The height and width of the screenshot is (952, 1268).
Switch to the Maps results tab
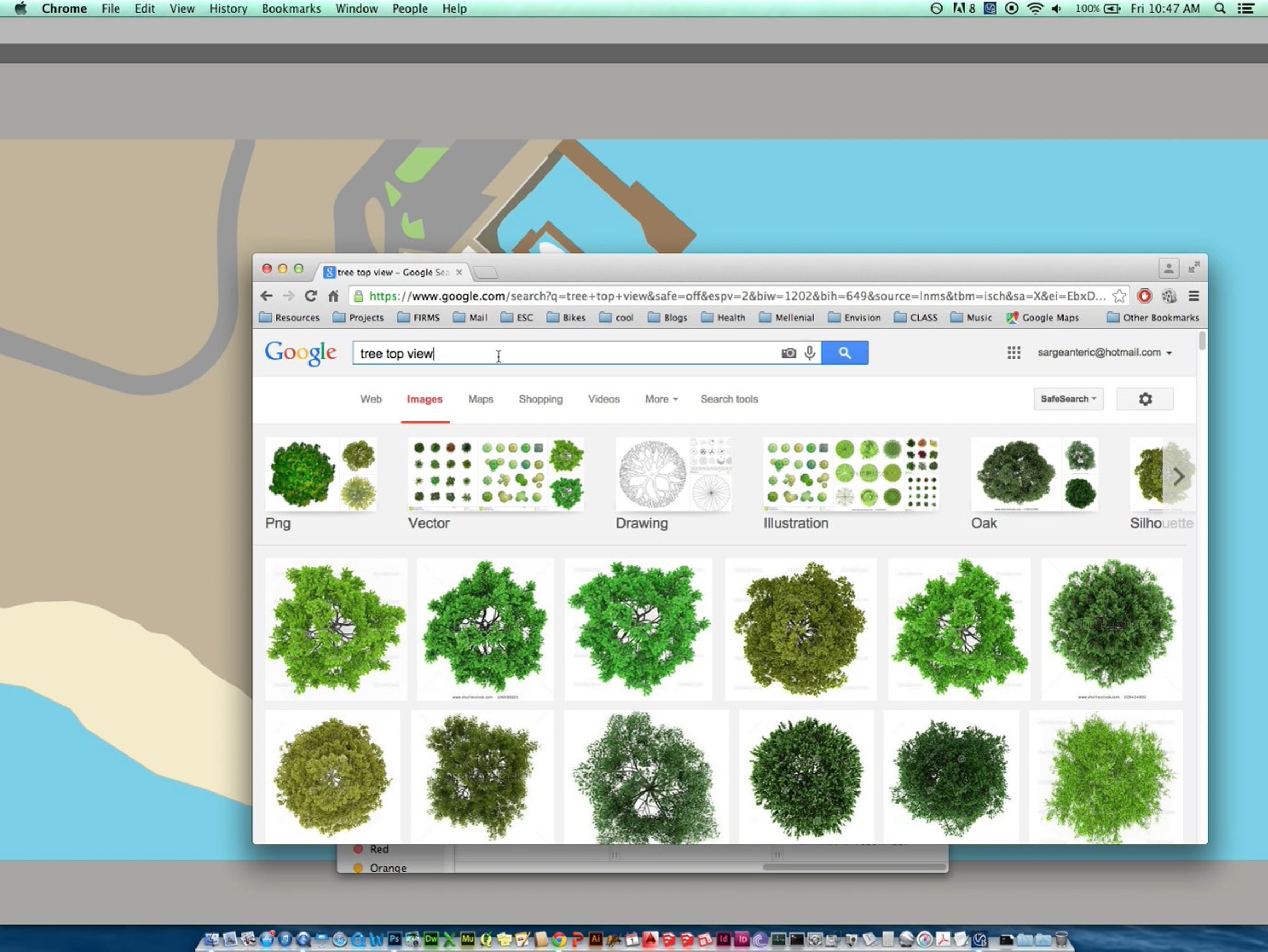[480, 399]
